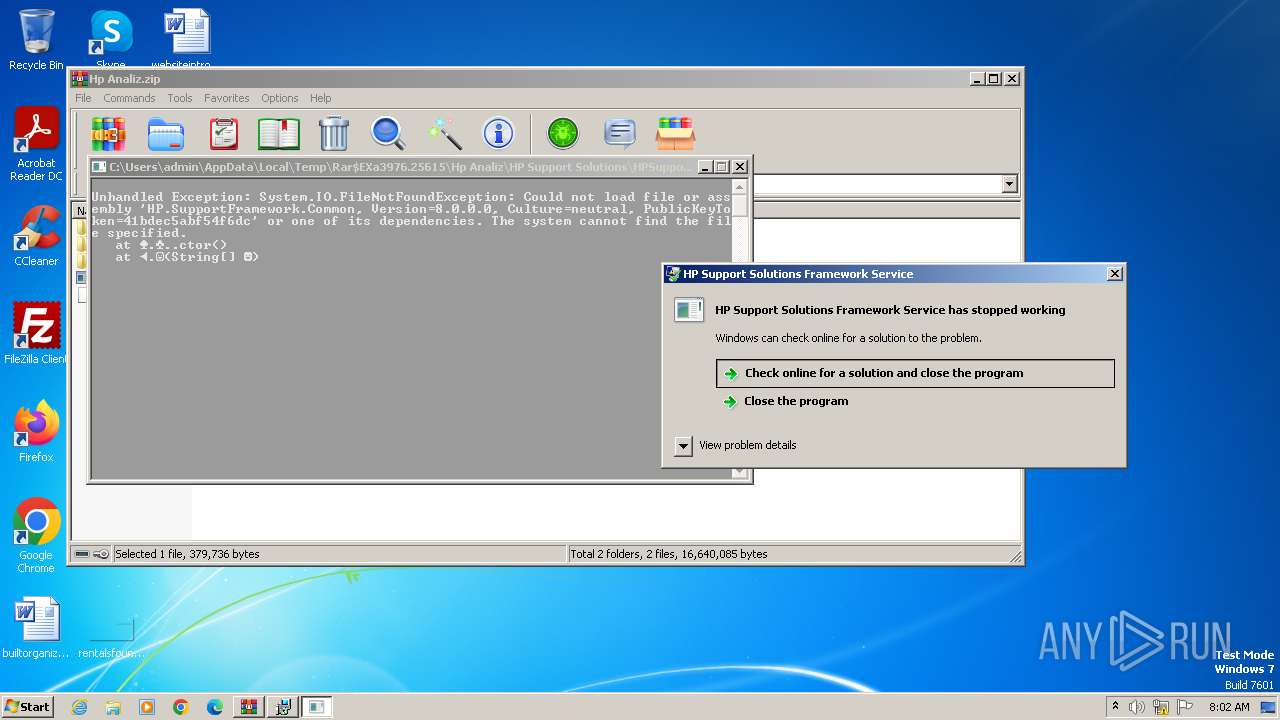Click the clock showing 8:02 AM
Screen dimensions: 1280x720
(1229, 707)
